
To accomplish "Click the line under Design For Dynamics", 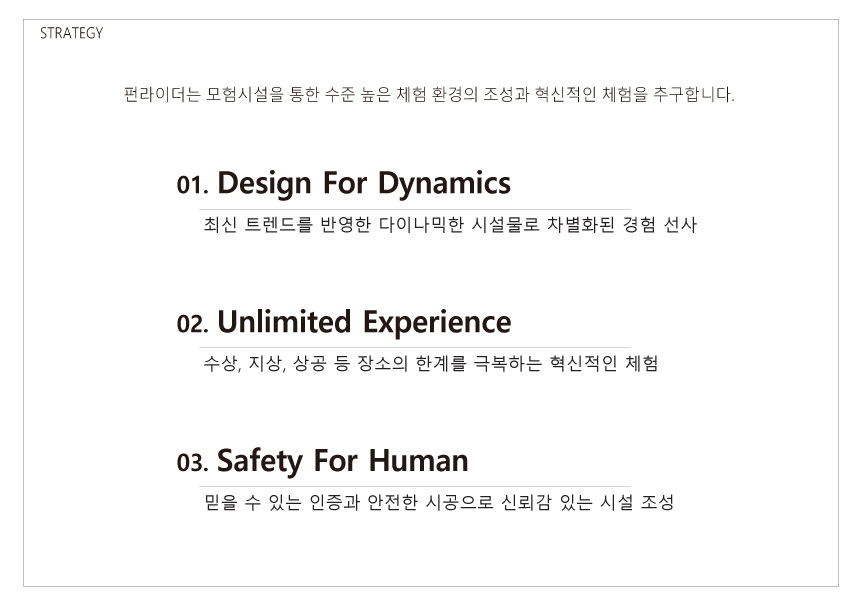I will (415, 209).
